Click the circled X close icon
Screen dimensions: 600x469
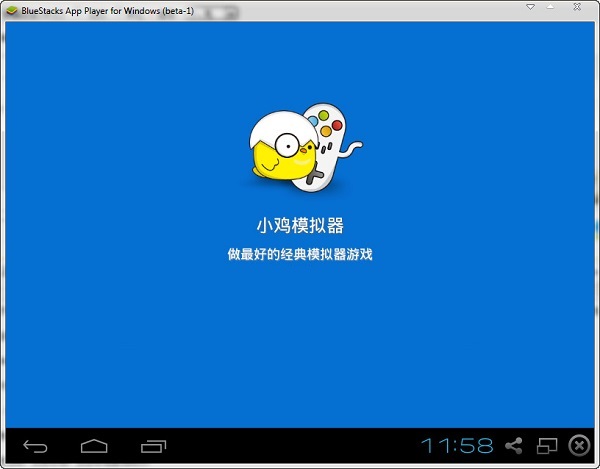tap(579, 446)
